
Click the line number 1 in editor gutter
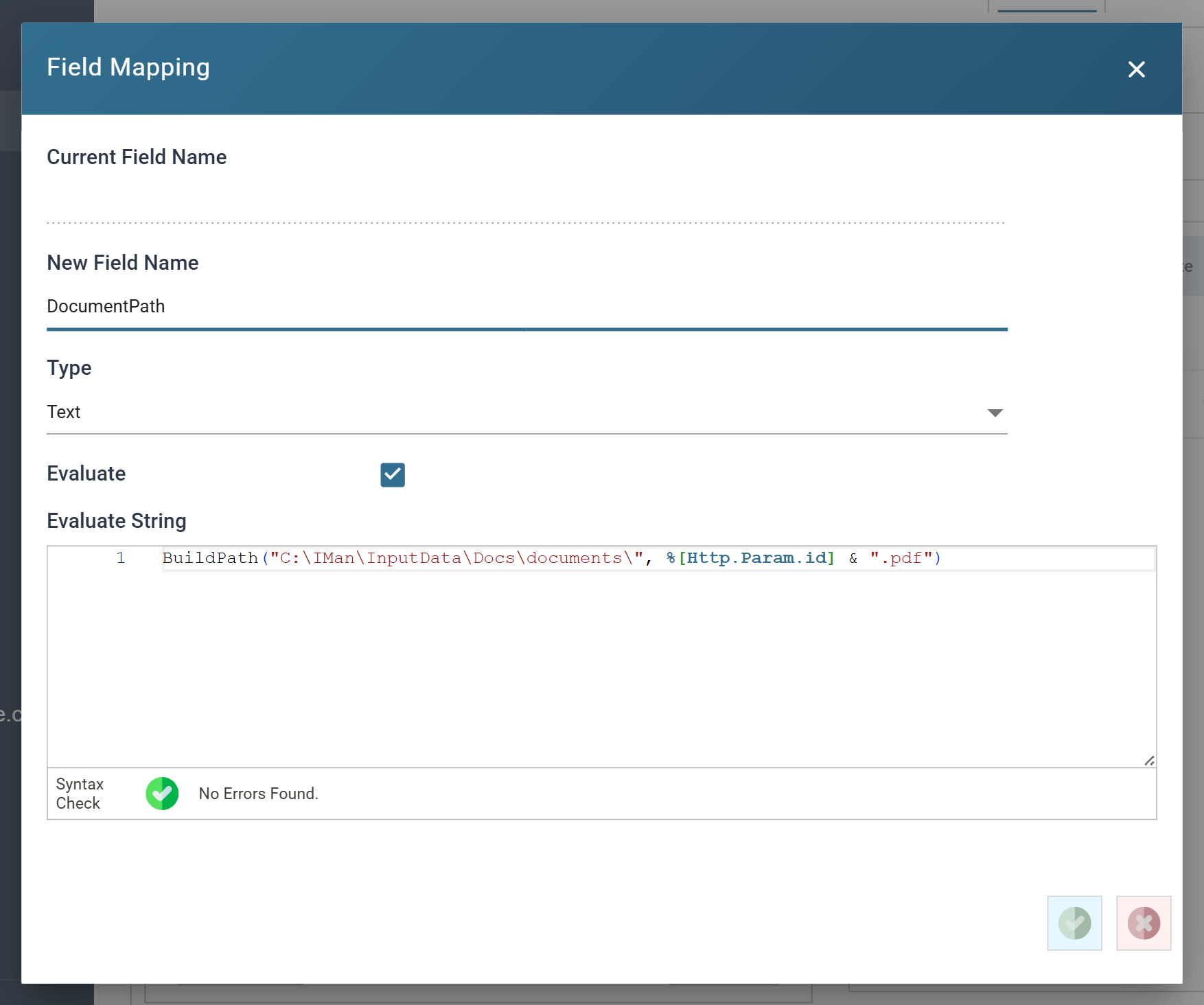click(x=120, y=558)
